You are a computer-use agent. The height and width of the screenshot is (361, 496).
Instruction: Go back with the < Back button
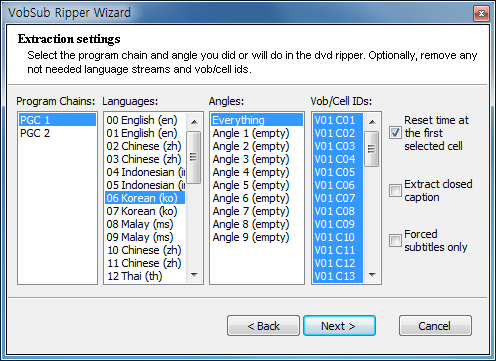click(263, 326)
